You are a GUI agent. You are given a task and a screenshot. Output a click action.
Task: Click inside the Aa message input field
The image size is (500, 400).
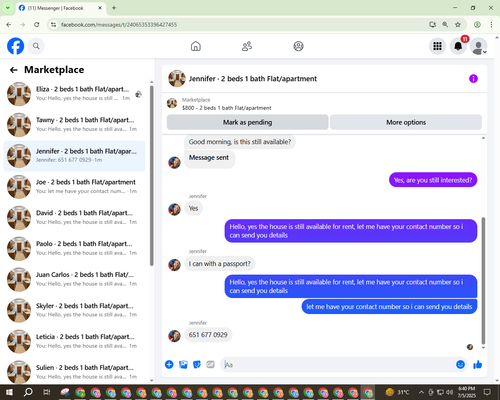[x=337, y=365]
